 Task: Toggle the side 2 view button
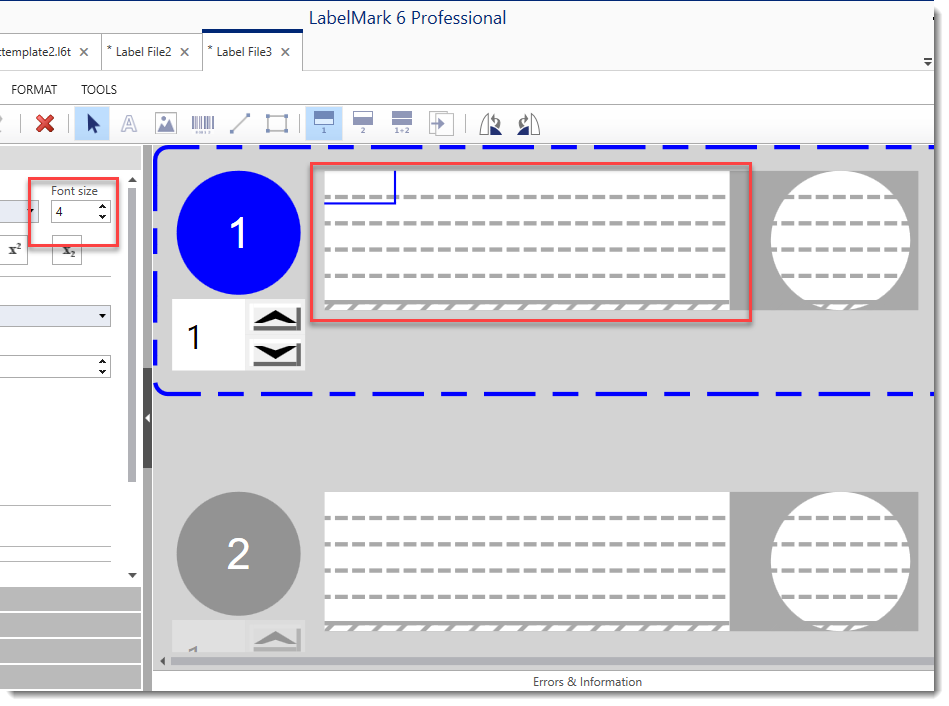point(362,123)
